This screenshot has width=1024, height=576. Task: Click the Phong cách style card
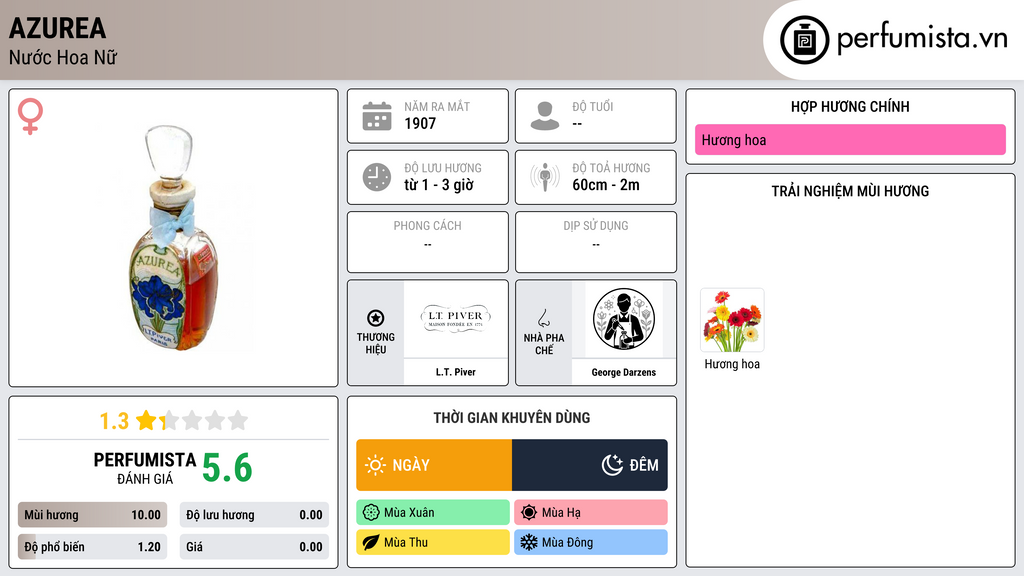coord(428,242)
